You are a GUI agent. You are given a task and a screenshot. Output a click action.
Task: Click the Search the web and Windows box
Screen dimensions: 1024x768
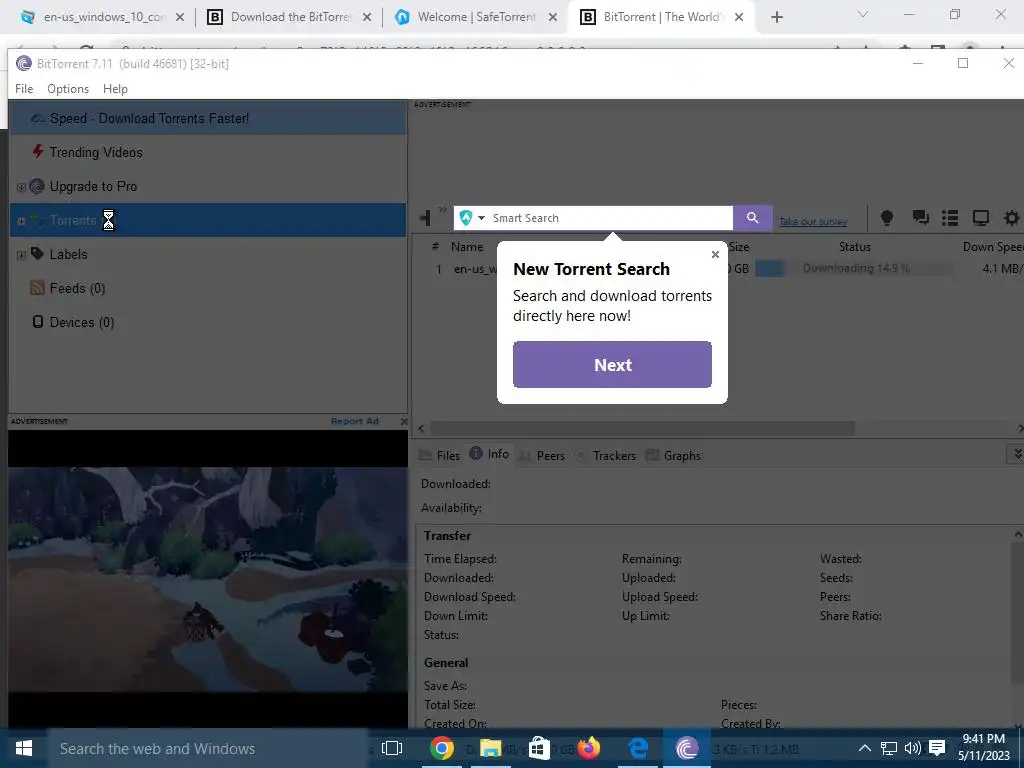click(208, 748)
